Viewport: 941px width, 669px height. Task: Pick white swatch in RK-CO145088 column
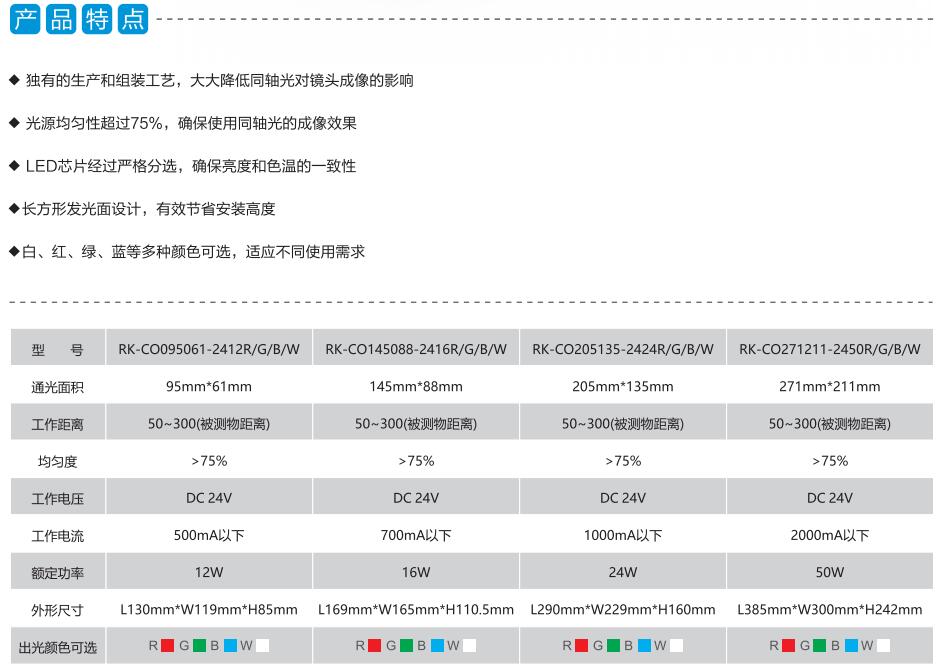pos(469,646)
